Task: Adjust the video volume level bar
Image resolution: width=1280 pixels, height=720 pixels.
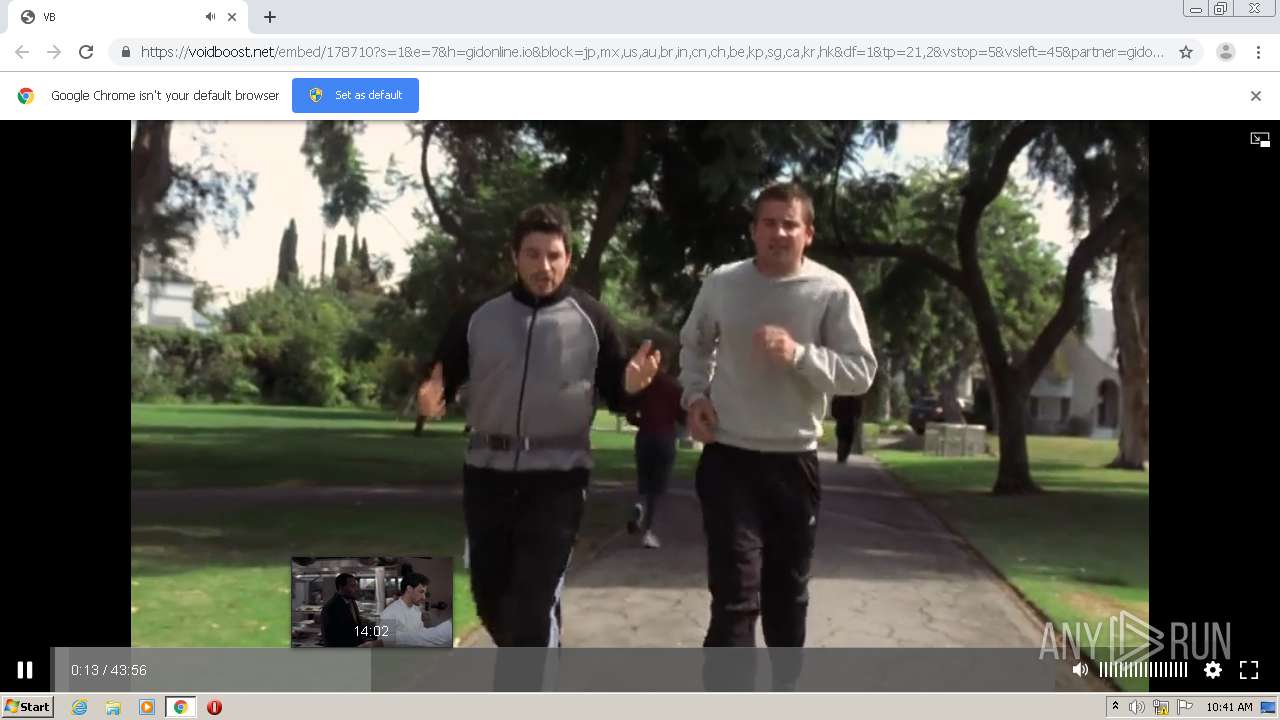Action: [x=1143, y=670]
